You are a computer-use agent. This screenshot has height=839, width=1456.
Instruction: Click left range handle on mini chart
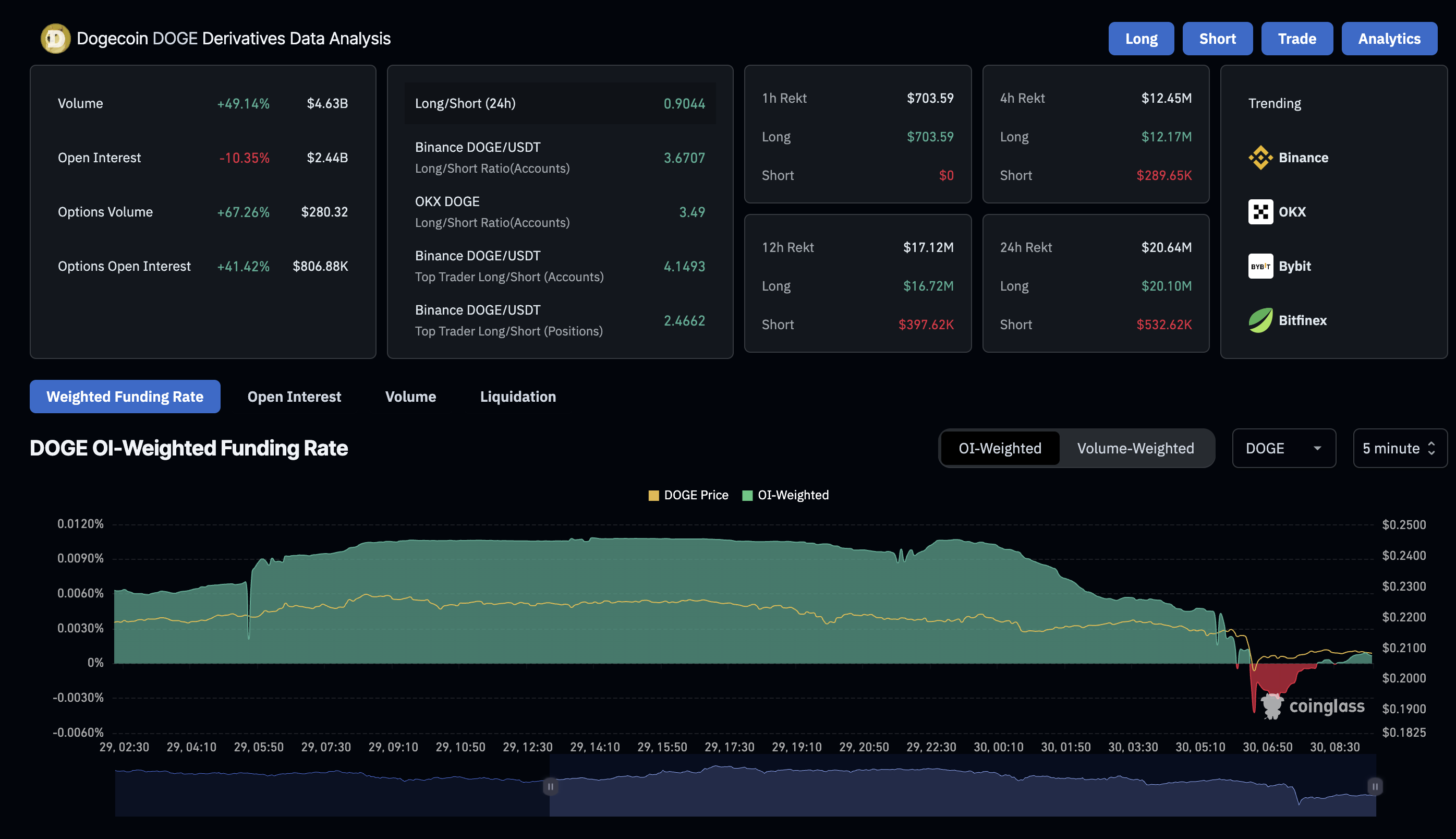coord(550,787)
